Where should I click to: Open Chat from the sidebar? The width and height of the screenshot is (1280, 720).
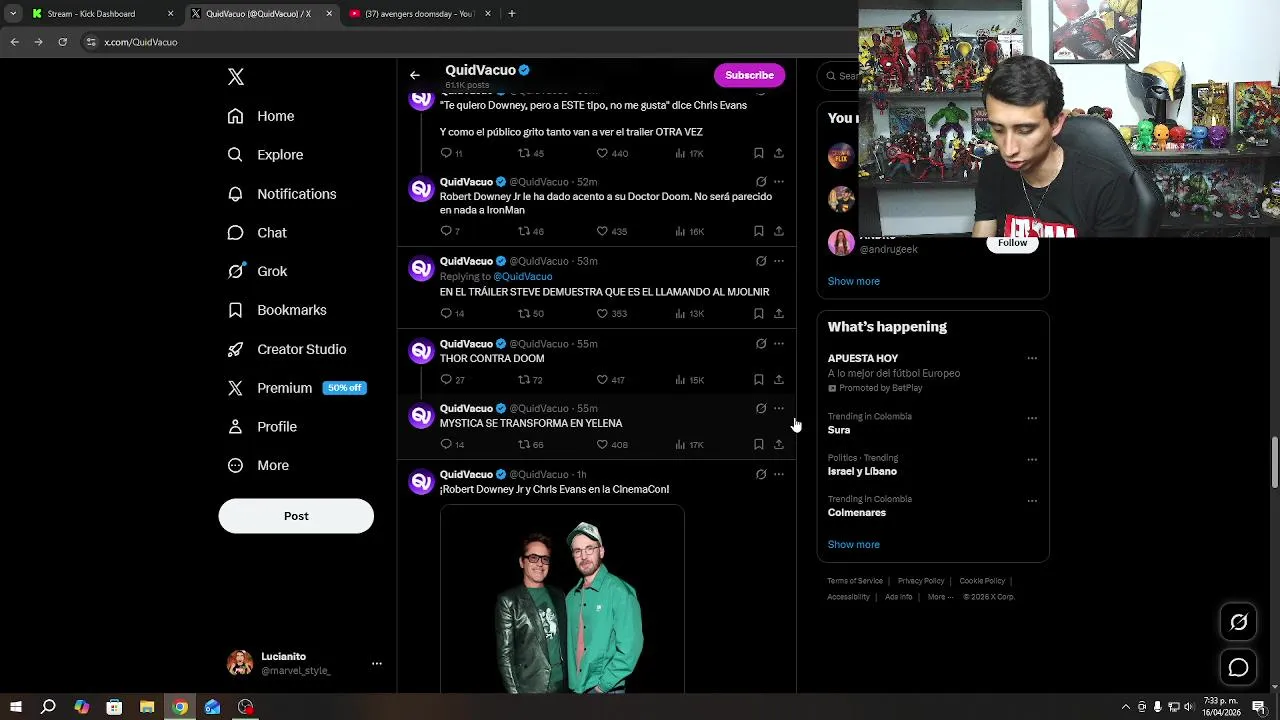point(257,233)
